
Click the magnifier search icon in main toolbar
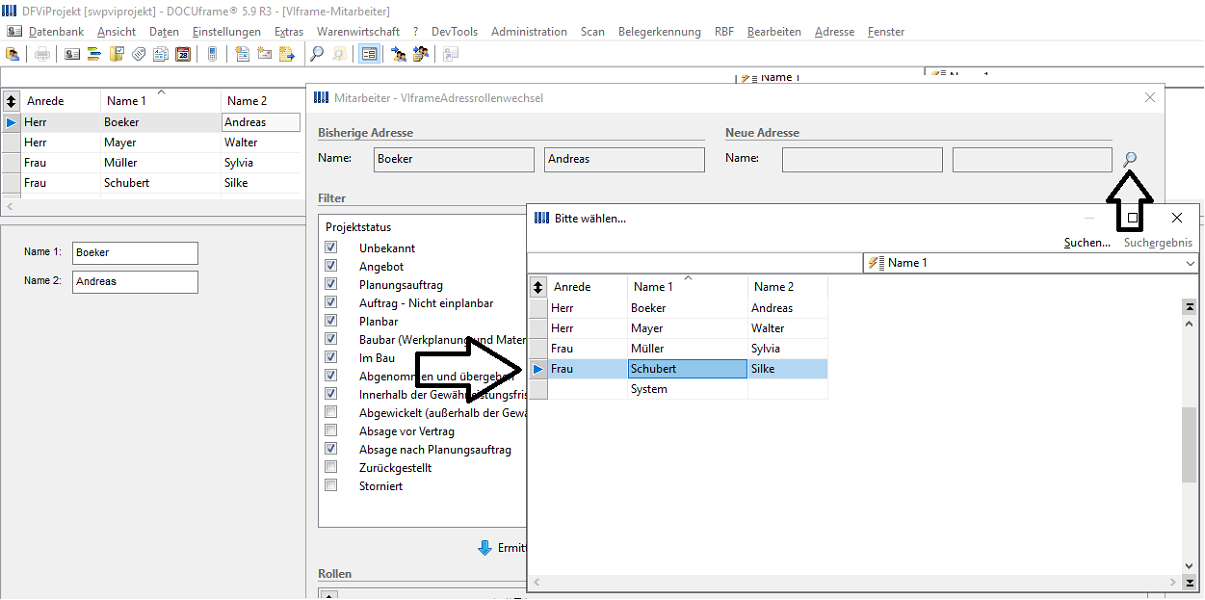(x=317, y=54)
